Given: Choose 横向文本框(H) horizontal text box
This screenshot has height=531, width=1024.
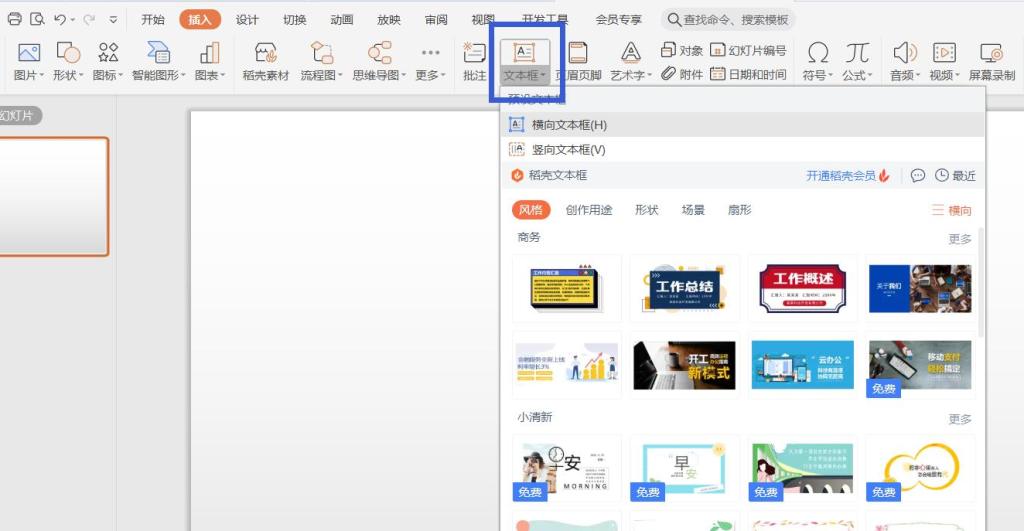Looking at the screenshot, I should [x=568, y=125].
